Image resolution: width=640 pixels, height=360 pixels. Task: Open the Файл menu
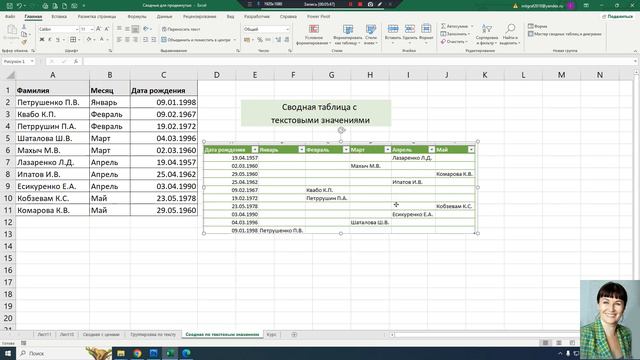[x=10, y=17]
